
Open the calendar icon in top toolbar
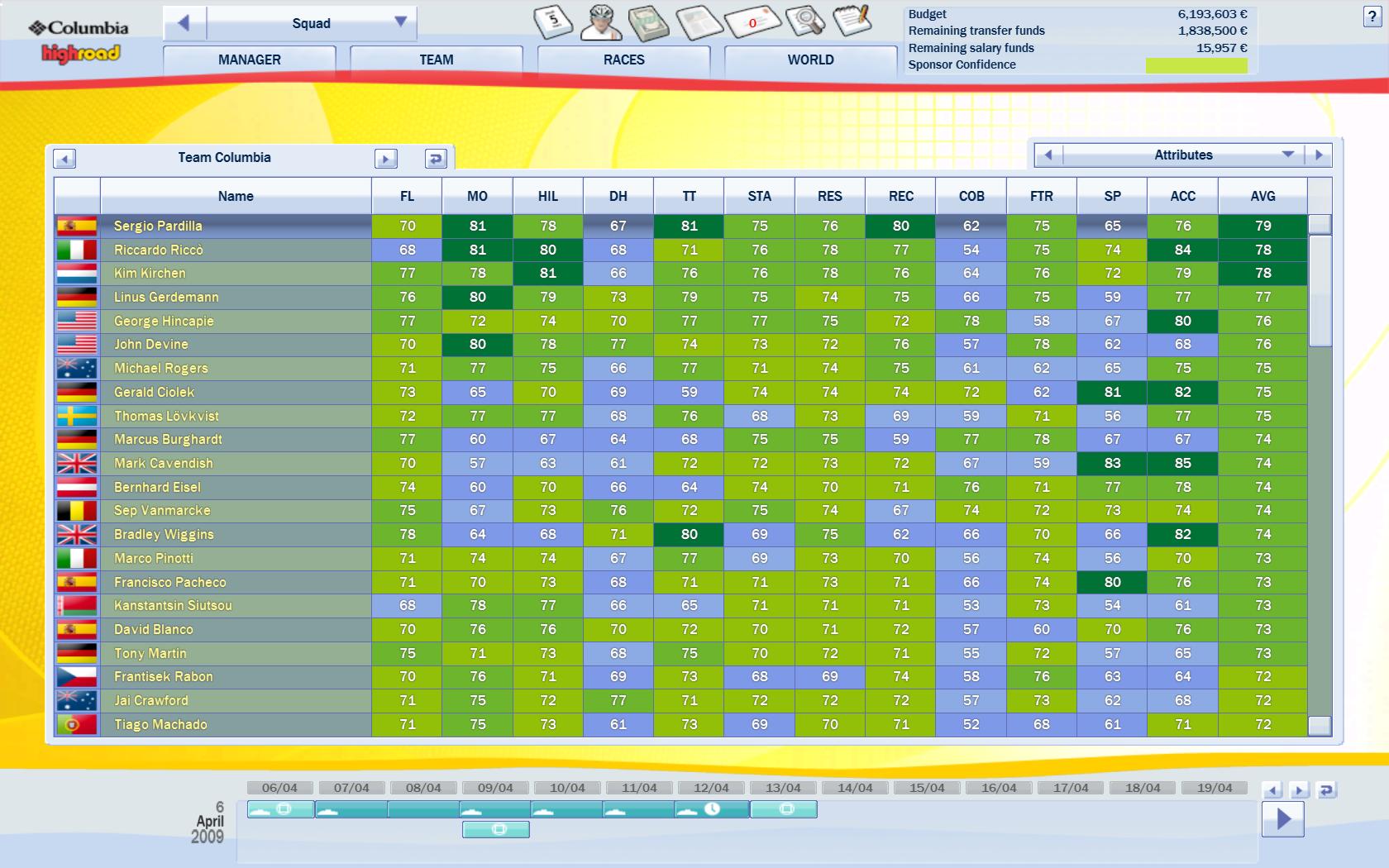tap(553, 21)
